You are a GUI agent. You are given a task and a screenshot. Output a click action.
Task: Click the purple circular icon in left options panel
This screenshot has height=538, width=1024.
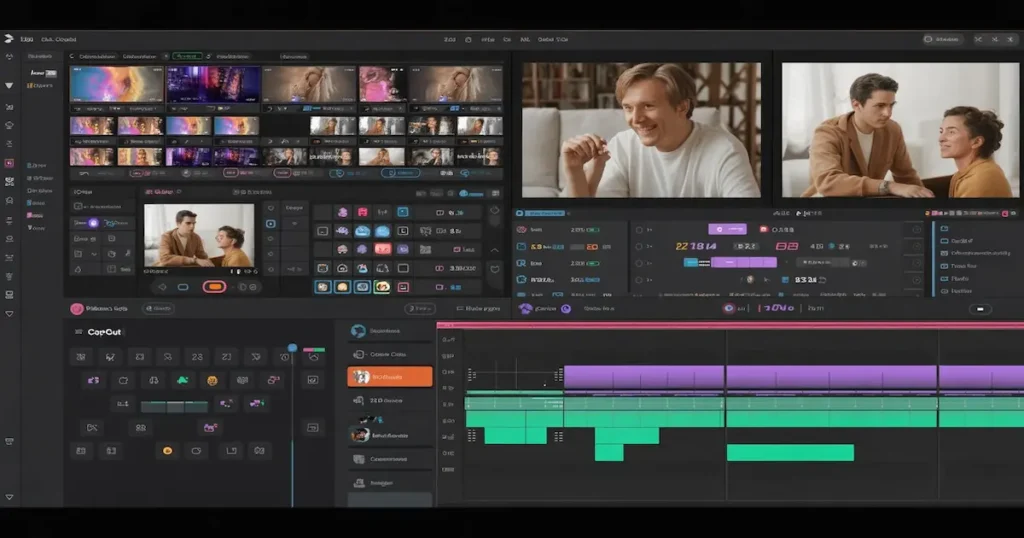[x=93, y=223]
